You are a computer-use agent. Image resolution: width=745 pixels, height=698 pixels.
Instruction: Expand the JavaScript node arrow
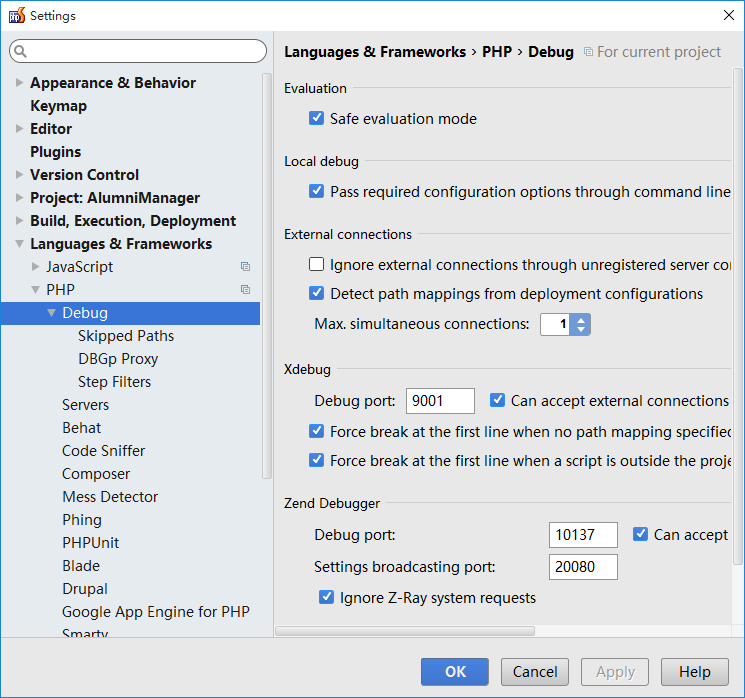pos(35,267)
